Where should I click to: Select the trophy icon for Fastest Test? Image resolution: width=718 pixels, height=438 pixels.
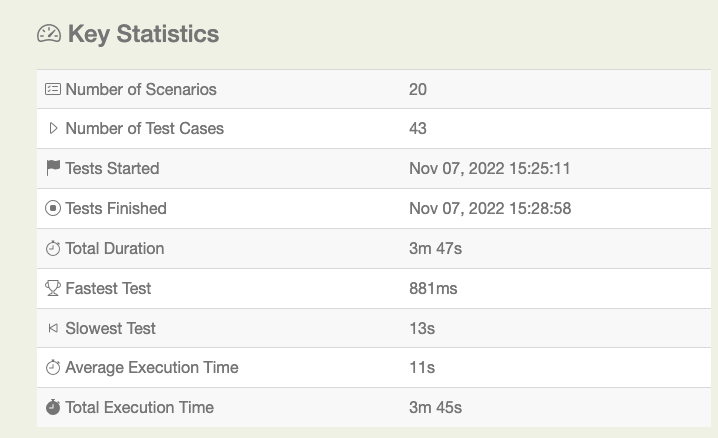point(53,288)
